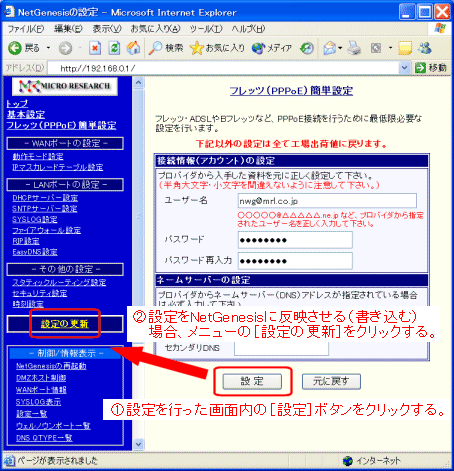Open the Media panel icon
The image size is (454, 471).
(258, 48)
